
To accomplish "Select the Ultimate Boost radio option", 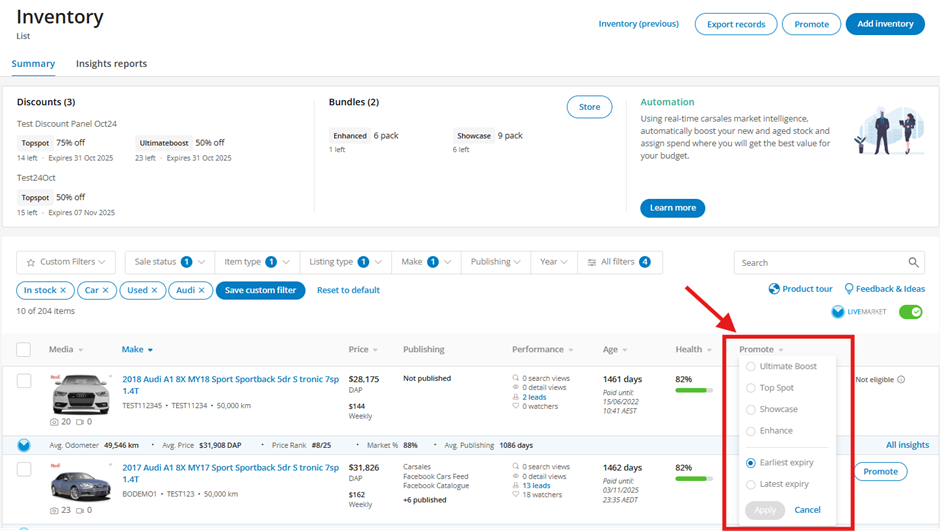I will (x=751, y=367).
